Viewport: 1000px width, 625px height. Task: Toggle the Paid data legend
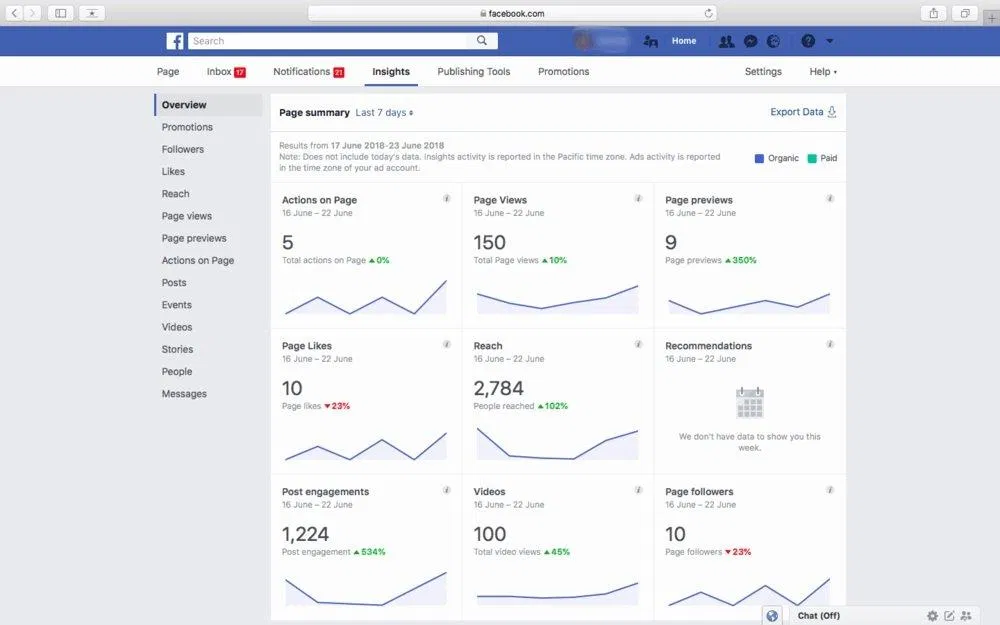812,157
